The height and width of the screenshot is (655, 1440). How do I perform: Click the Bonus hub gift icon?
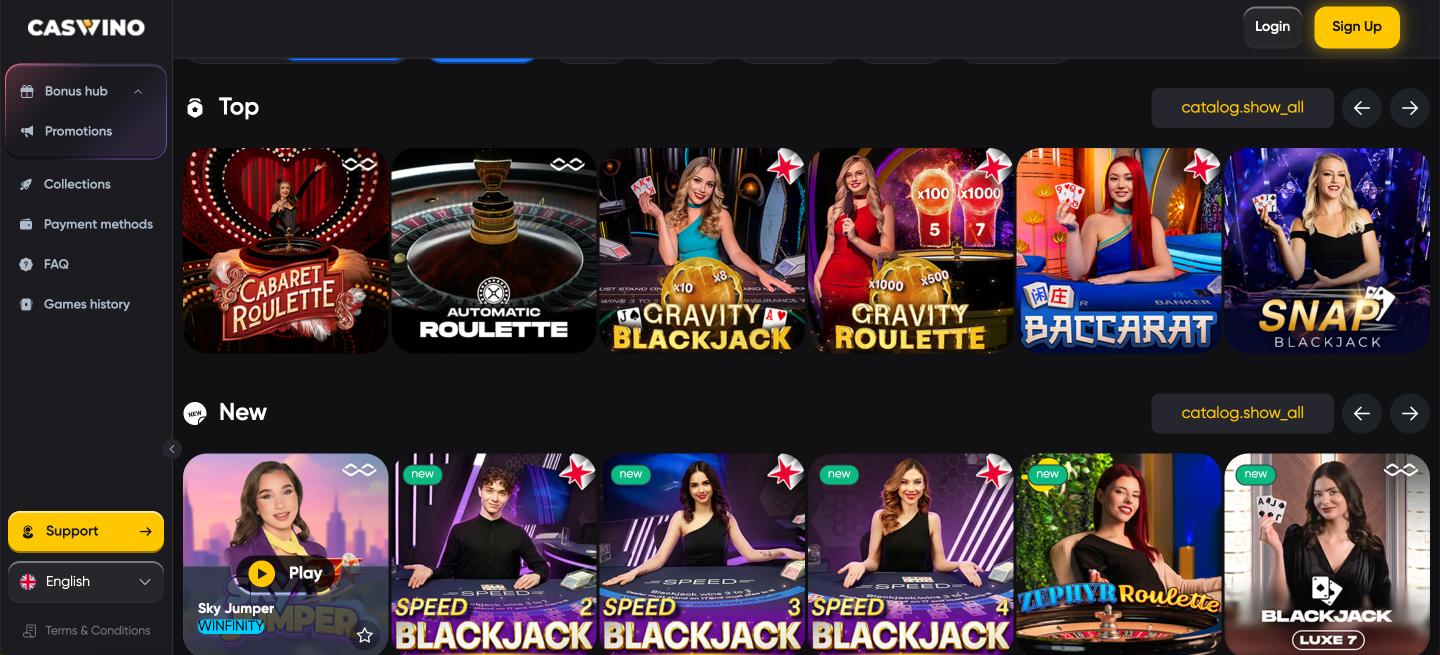point(27,91)
